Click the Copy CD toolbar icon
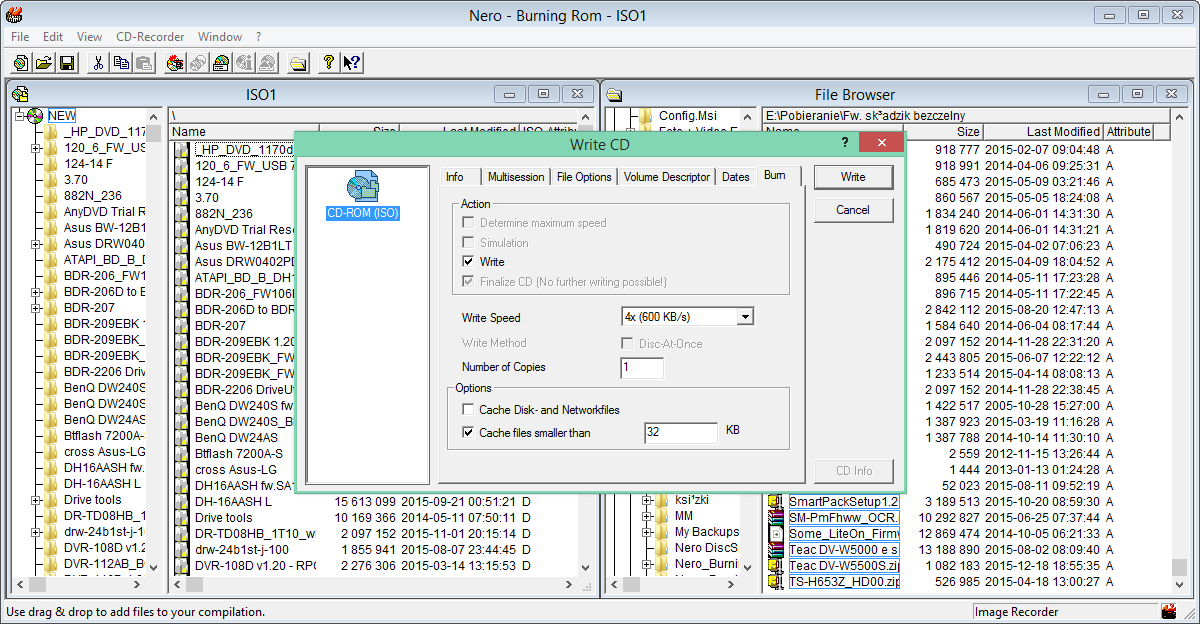Image resolution: width=1200 pixels, height=624 pixels. coord(198,63)
